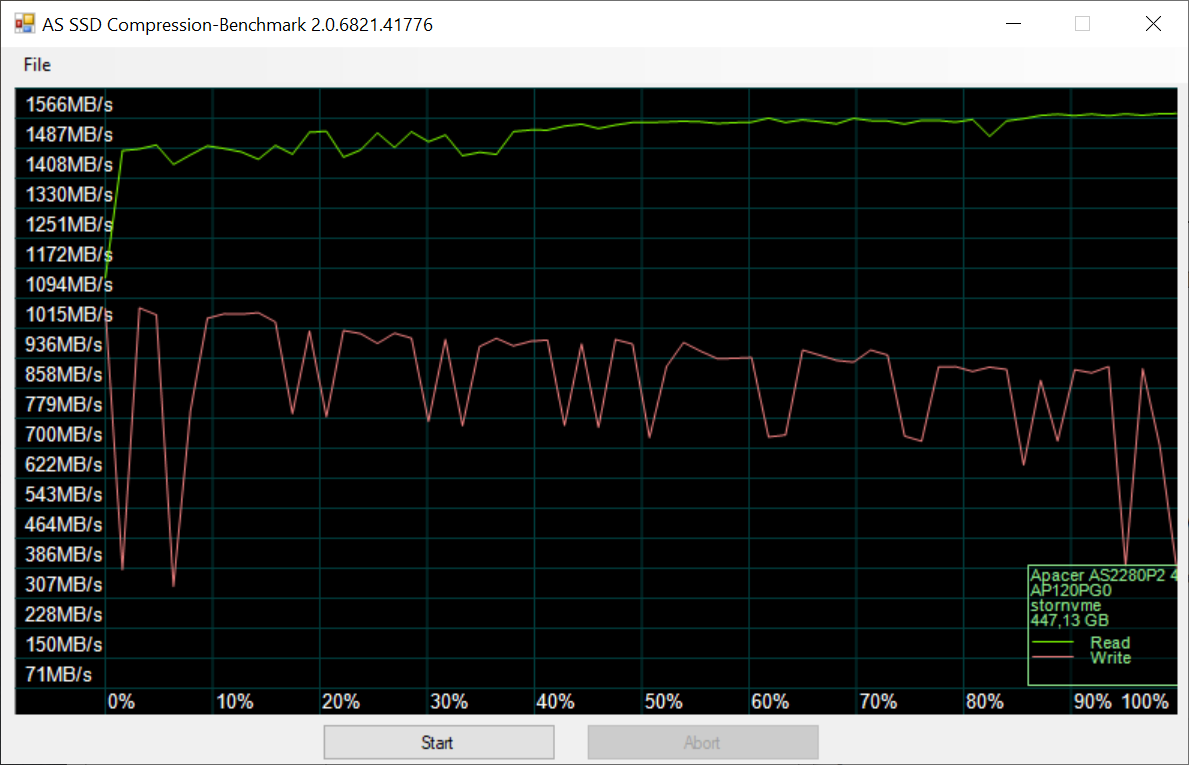Click the 1408MB/s axis label
Image resolution: width=1189 pixels, height=765 pixels.
(x=69, y=165)
